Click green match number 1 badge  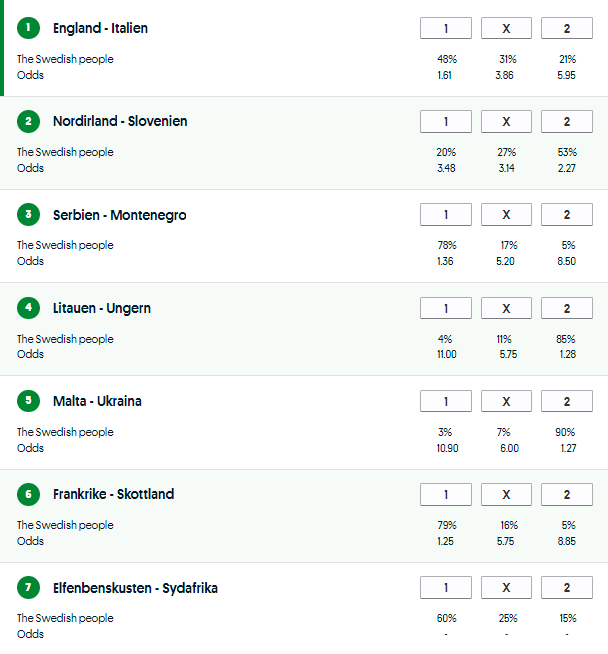29,28
